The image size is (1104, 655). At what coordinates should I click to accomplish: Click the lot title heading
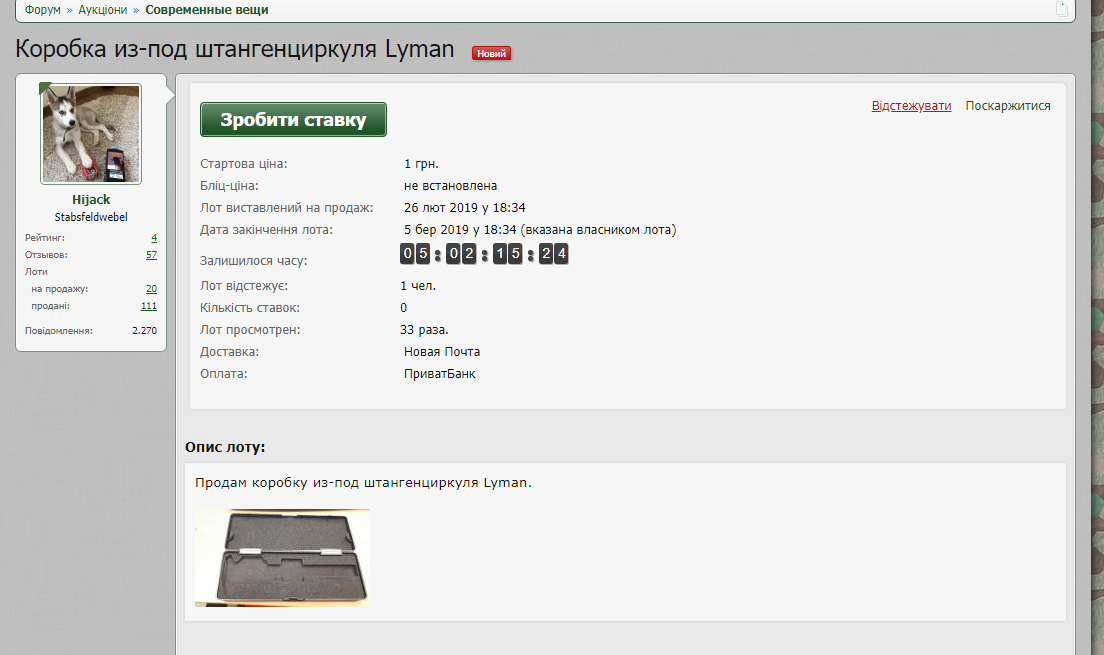click(x=235, y=50)
